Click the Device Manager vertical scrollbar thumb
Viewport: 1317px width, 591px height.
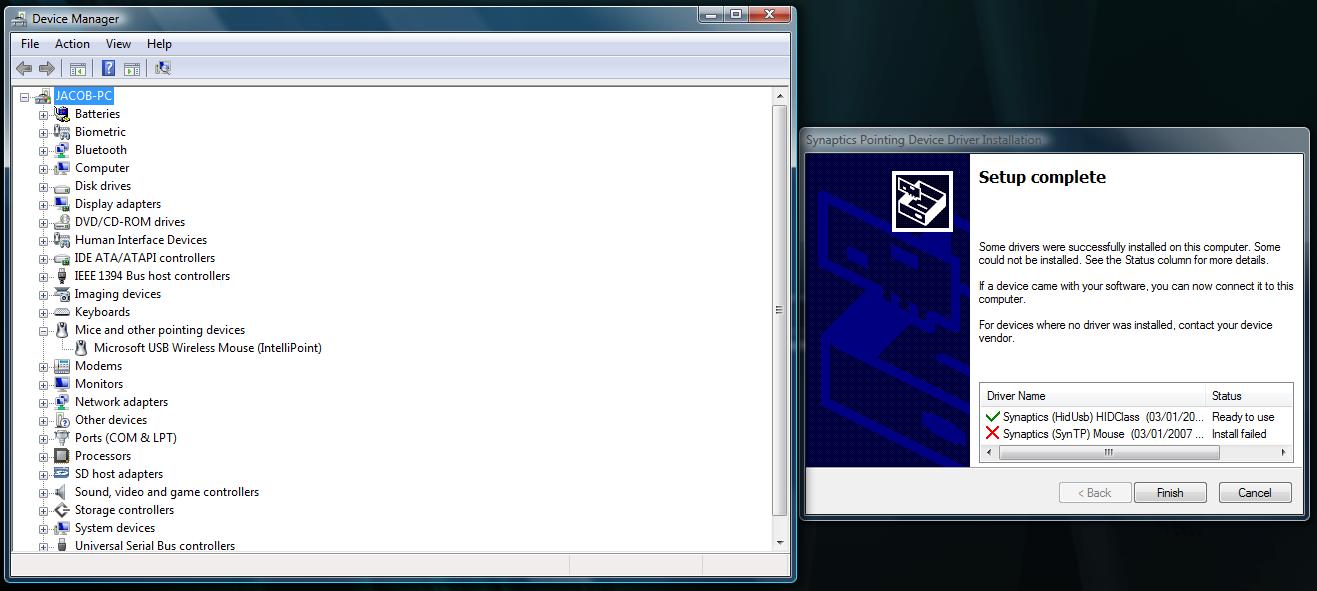780,310
